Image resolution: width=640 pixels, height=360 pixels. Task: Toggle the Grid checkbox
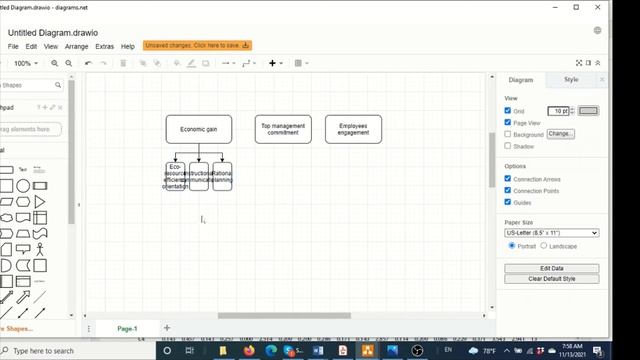point(507,111)
